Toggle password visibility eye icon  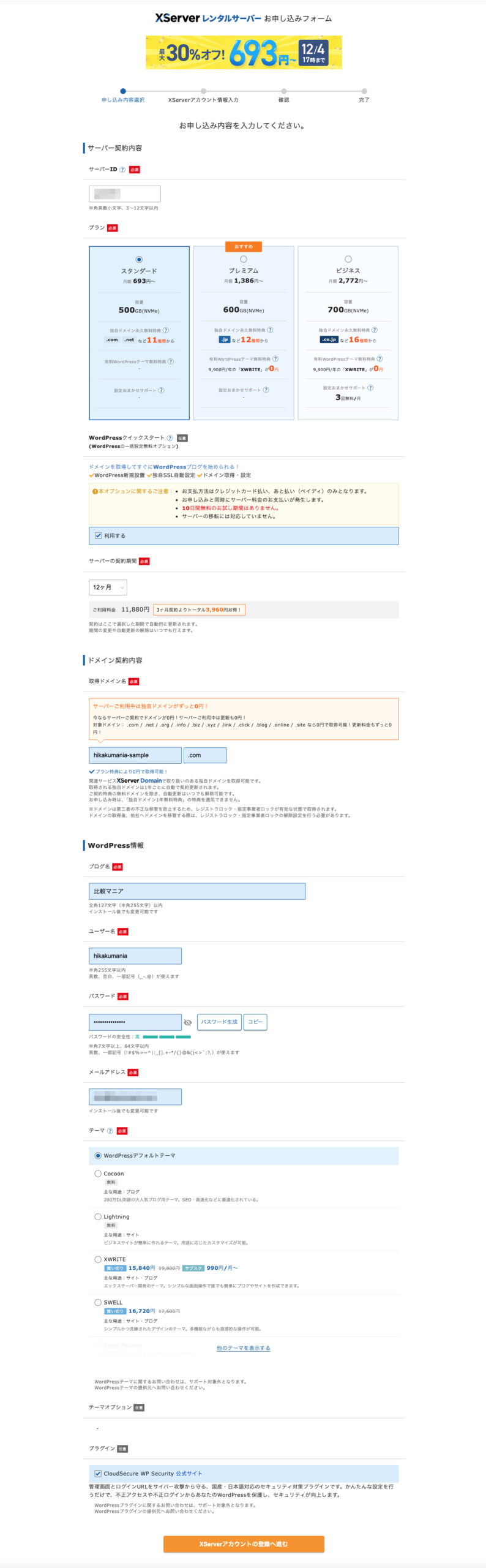point(188,1022)
